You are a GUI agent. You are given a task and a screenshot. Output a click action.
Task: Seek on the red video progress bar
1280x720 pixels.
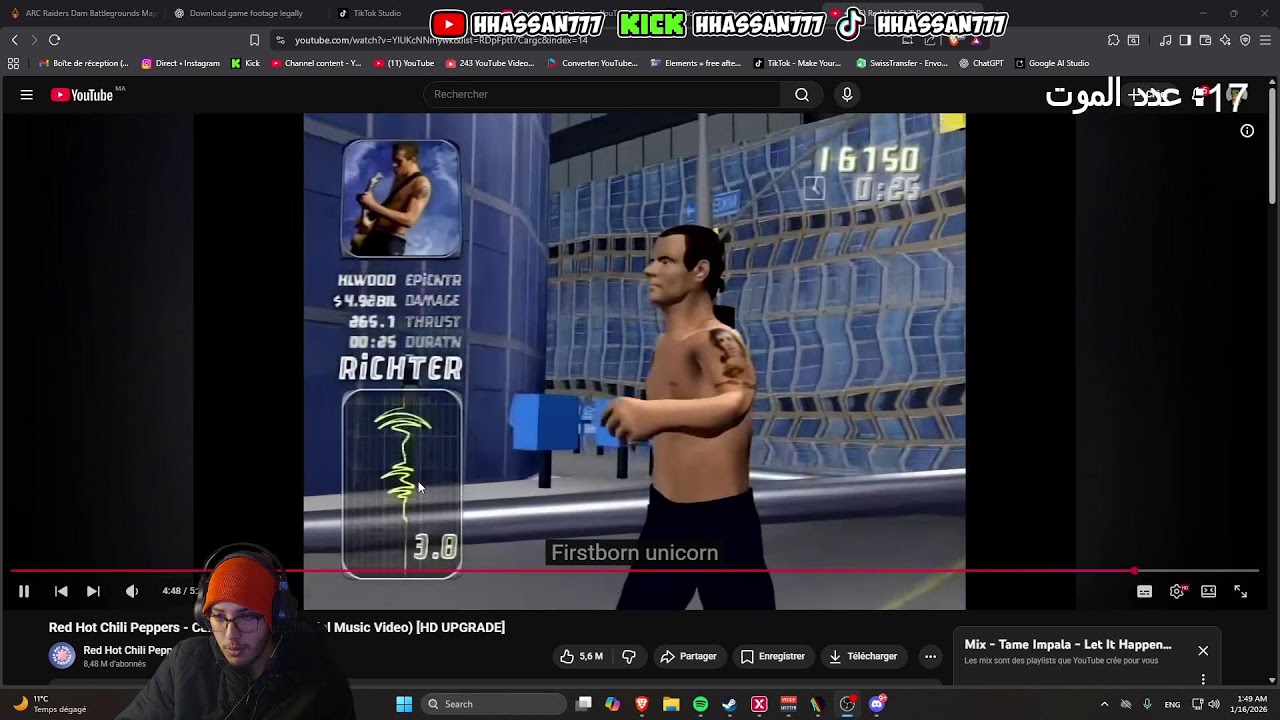pyautogui.click(x=634, y=571)
